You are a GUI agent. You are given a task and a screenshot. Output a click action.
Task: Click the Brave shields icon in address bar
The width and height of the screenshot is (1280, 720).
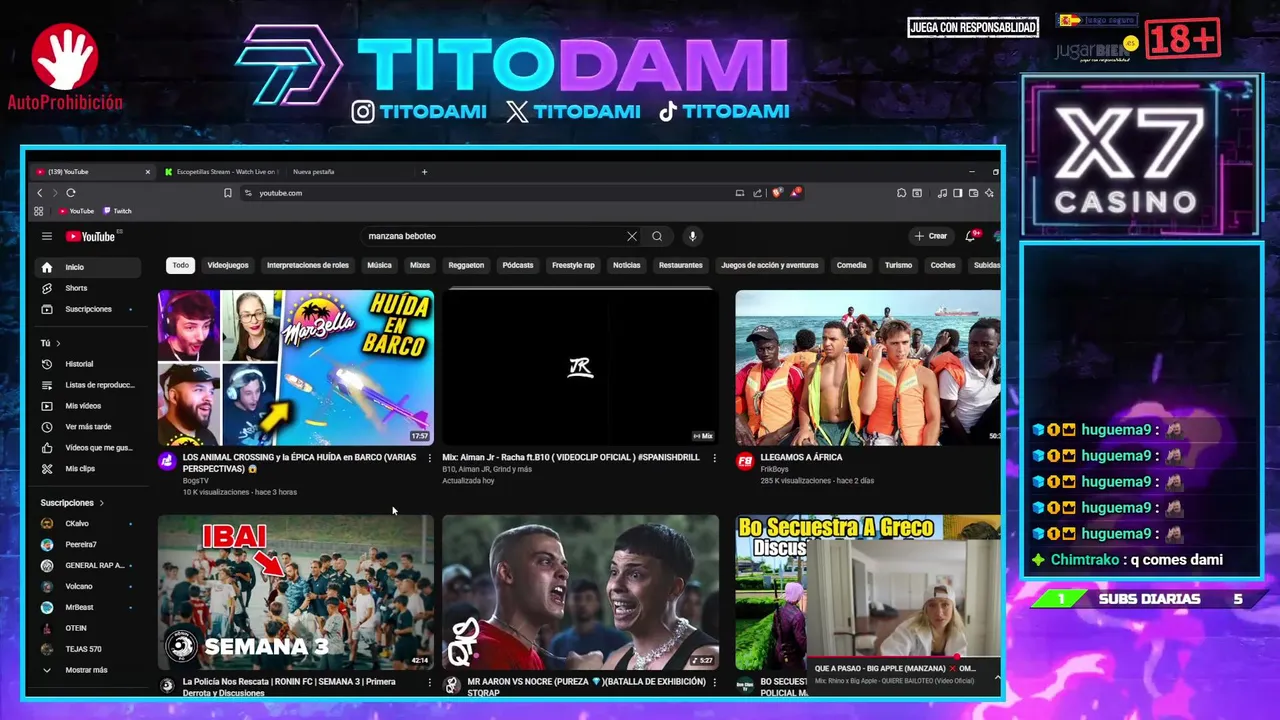[777, 193]
